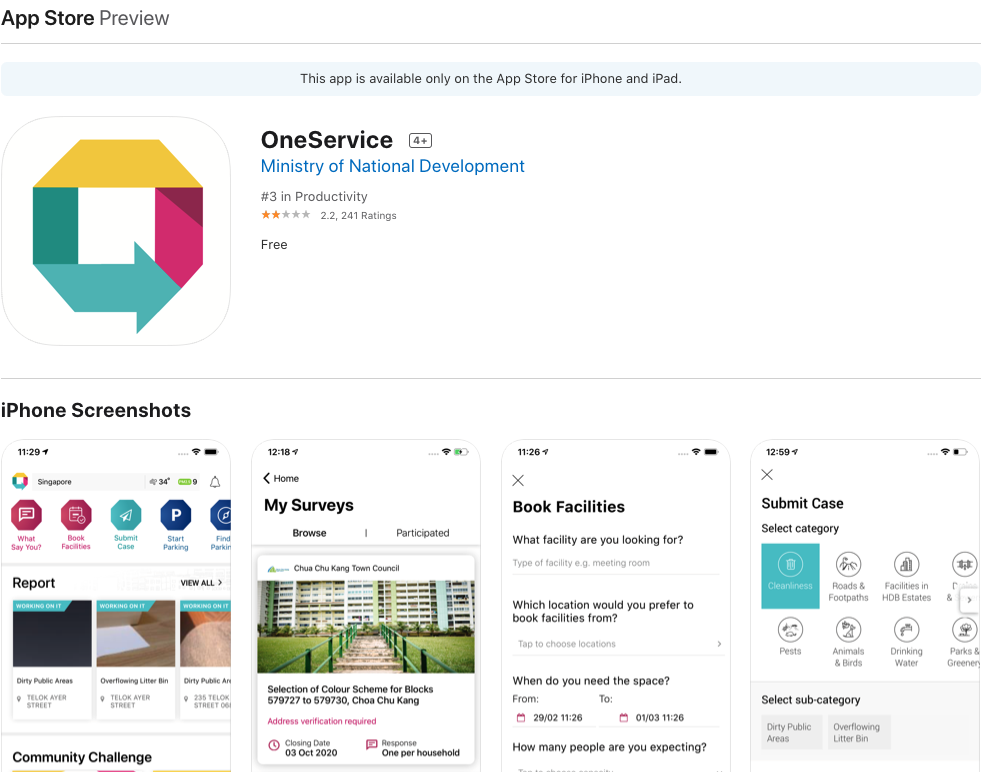Click the To date 01/03 11:26

[659, 718]
